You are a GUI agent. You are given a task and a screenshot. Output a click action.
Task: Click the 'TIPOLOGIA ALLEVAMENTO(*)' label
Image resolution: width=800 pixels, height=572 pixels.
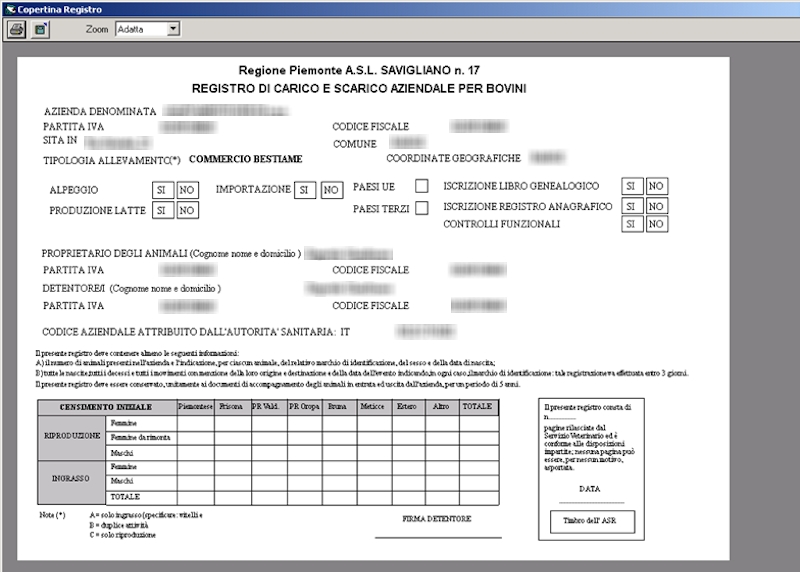click(112, 160)
